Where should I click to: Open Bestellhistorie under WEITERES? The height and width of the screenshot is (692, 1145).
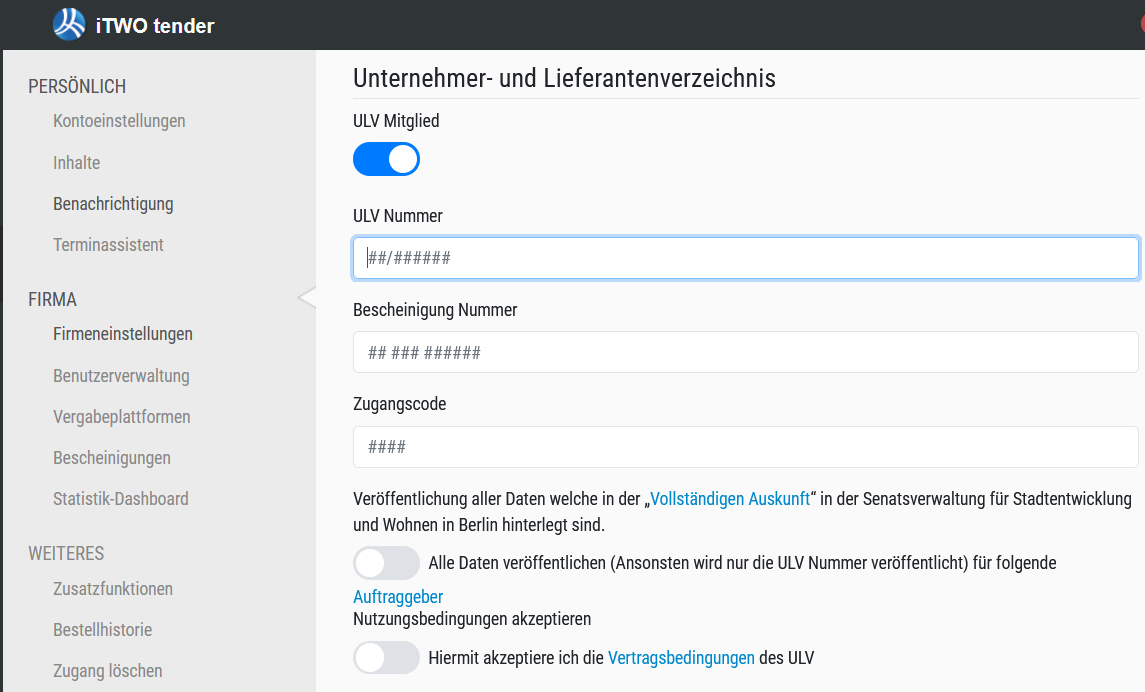point(102,630)
